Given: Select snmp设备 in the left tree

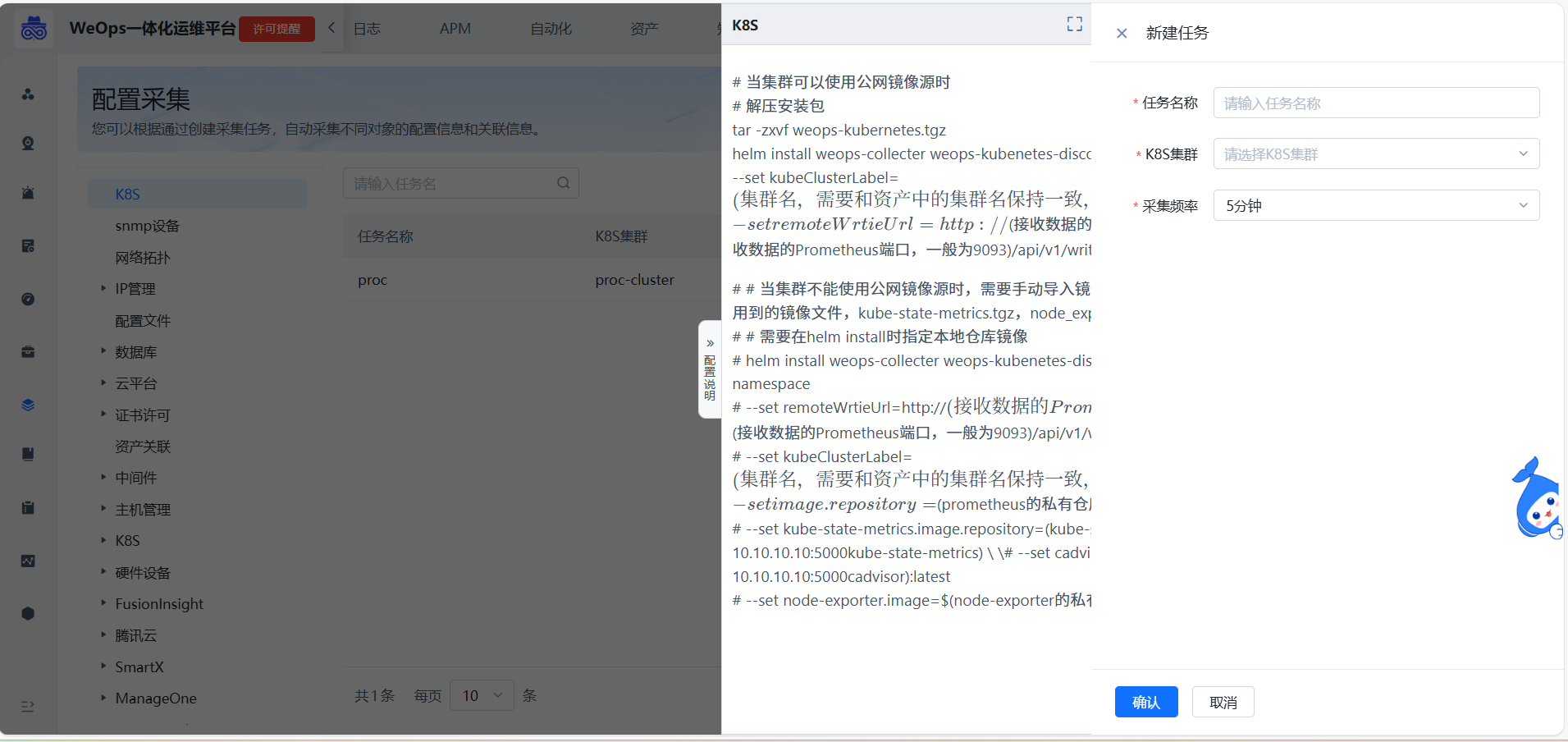Looking at the screenshot, I should click(147, 226).
